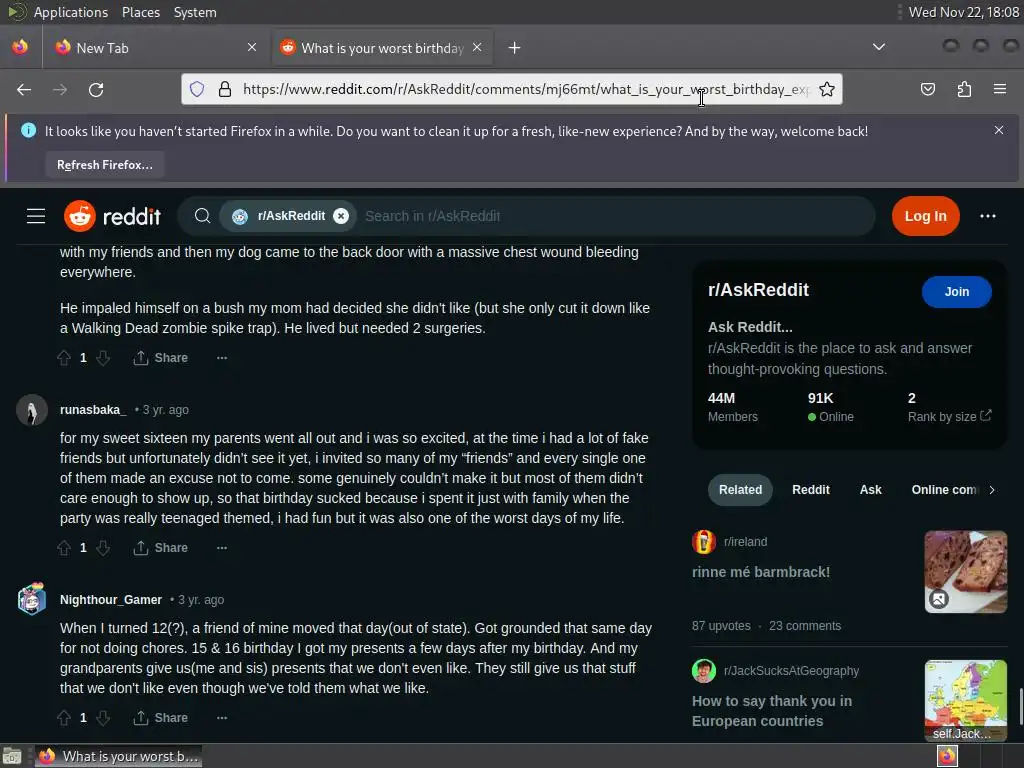Show more topic chips with right chevron
This screenshot has width=1024, height=768.
tap(991, 490)
